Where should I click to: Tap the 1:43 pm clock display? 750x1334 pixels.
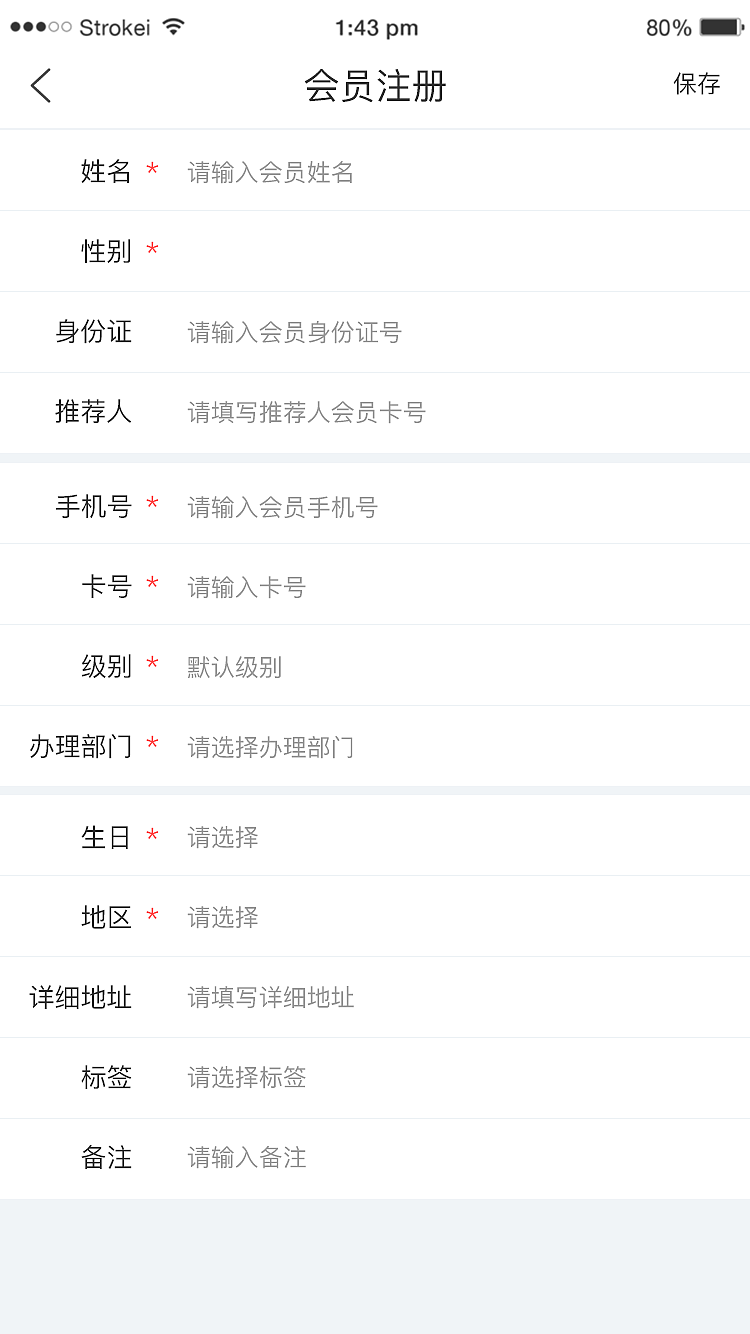click(376, 27)
